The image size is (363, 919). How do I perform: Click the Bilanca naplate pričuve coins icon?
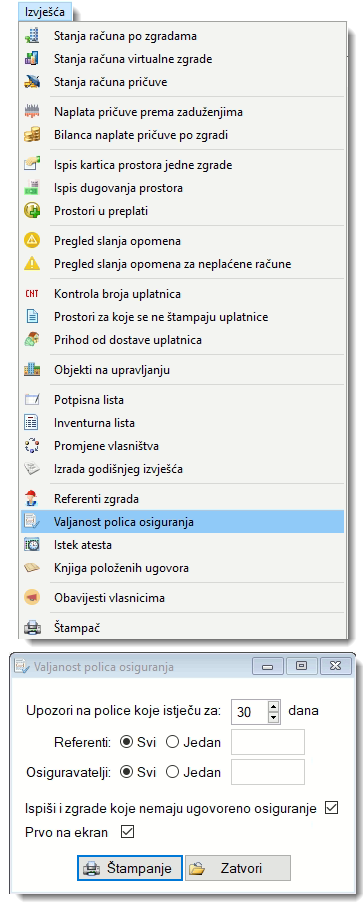pos(32,135)
